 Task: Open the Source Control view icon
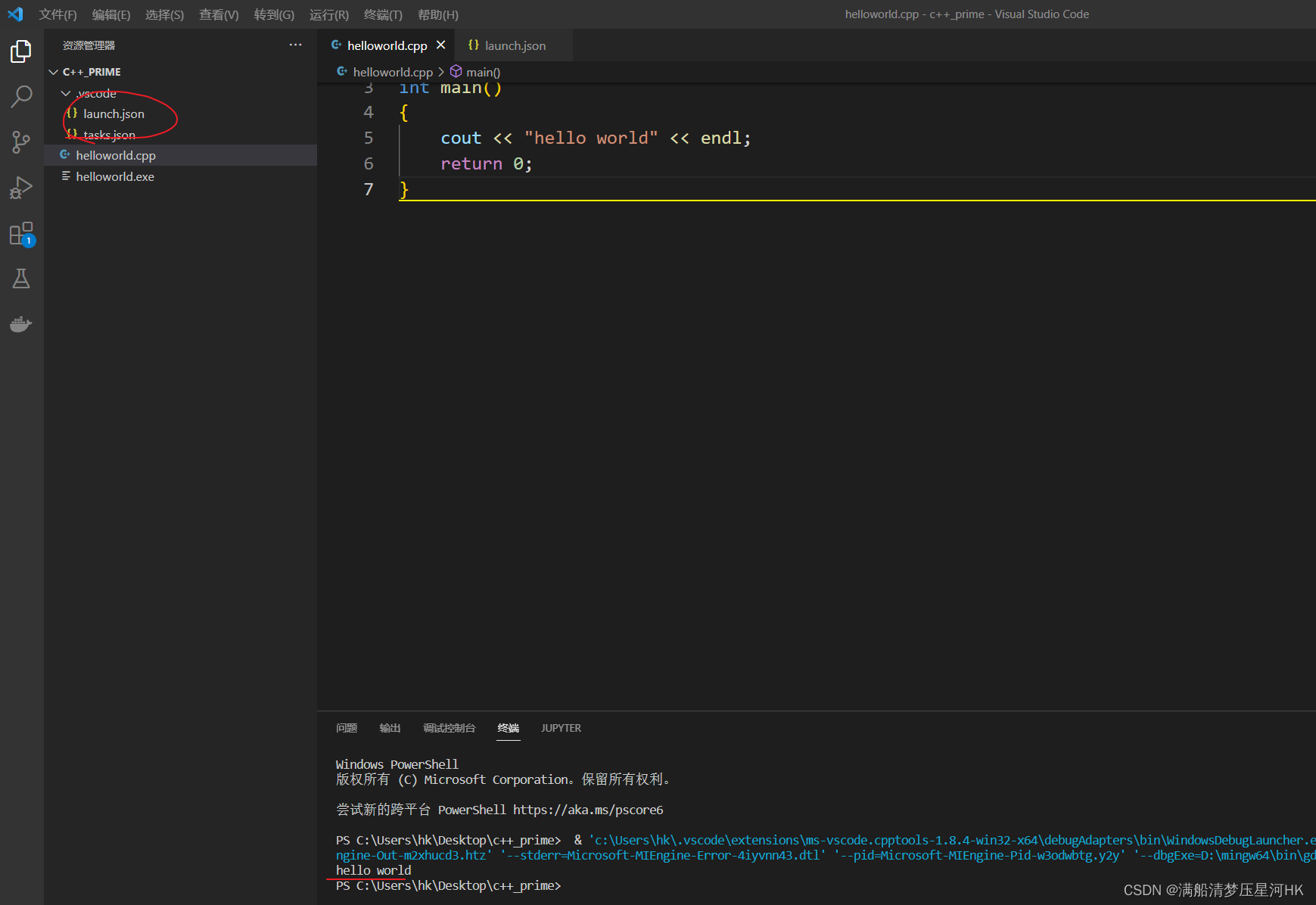(x=21, y=142)
